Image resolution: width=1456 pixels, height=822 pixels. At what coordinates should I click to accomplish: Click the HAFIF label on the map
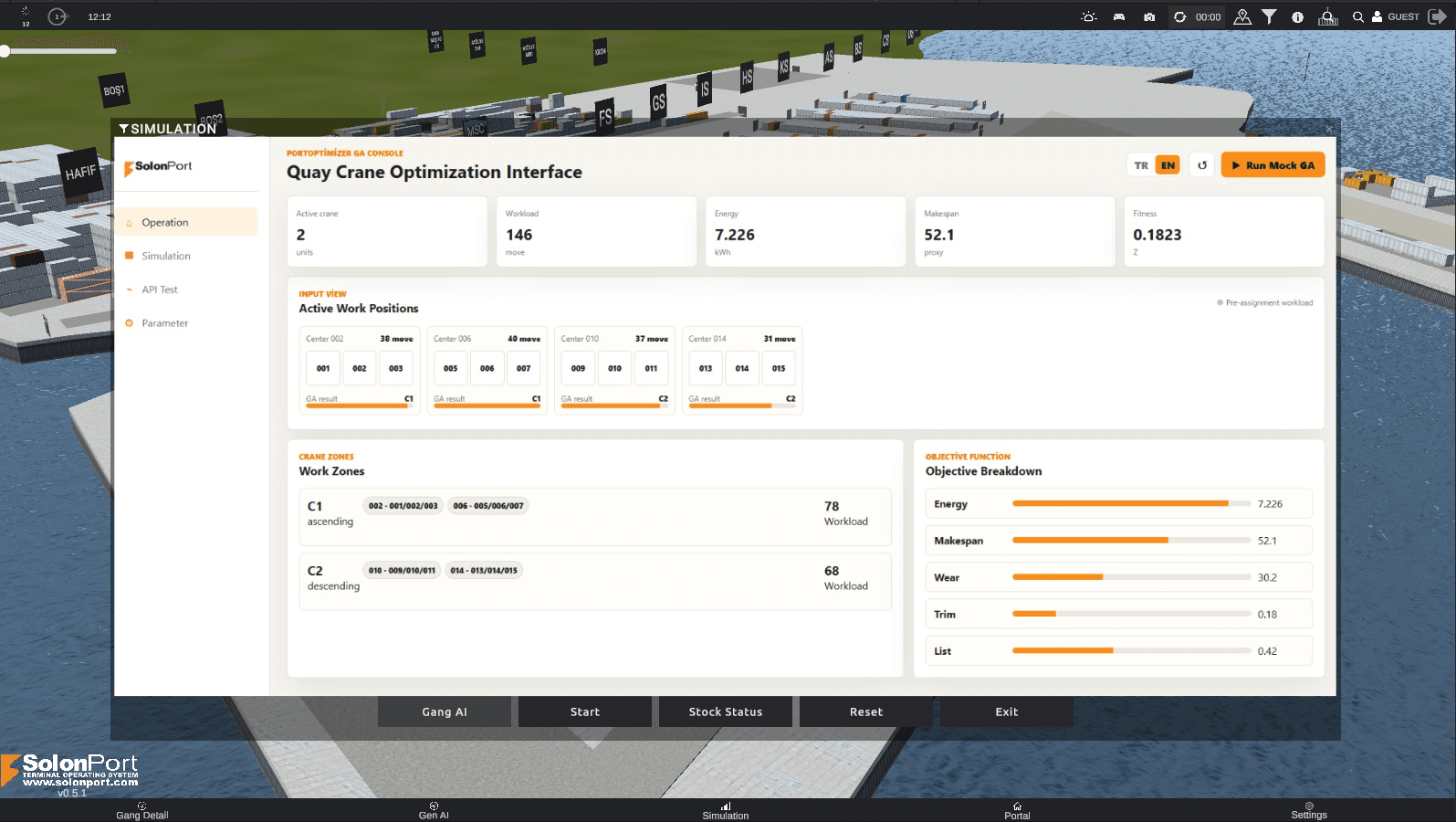pyautogui.click(x=80, y=171)
